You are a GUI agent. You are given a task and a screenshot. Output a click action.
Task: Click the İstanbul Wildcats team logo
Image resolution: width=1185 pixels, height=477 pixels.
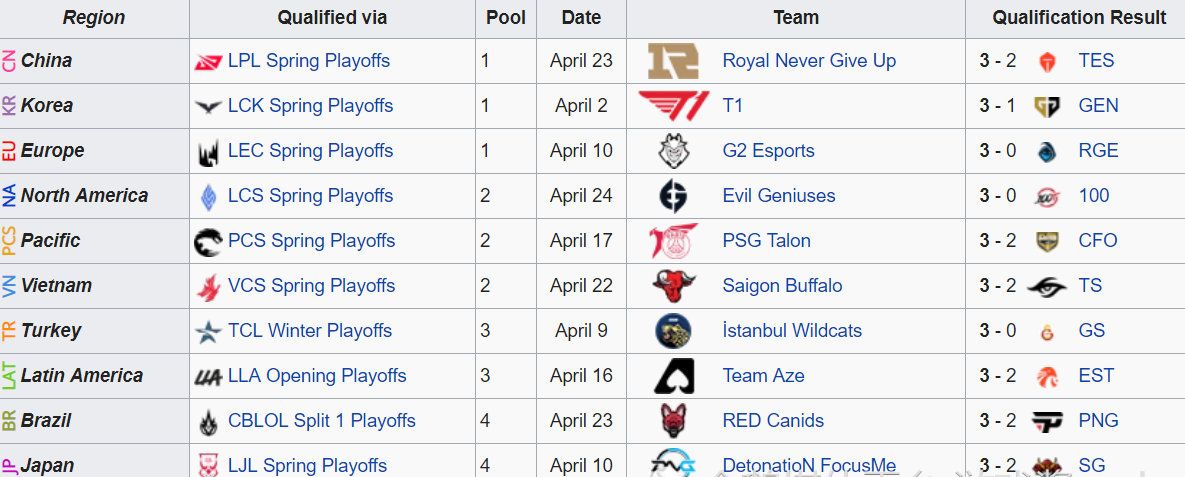(x=673, y=331)
